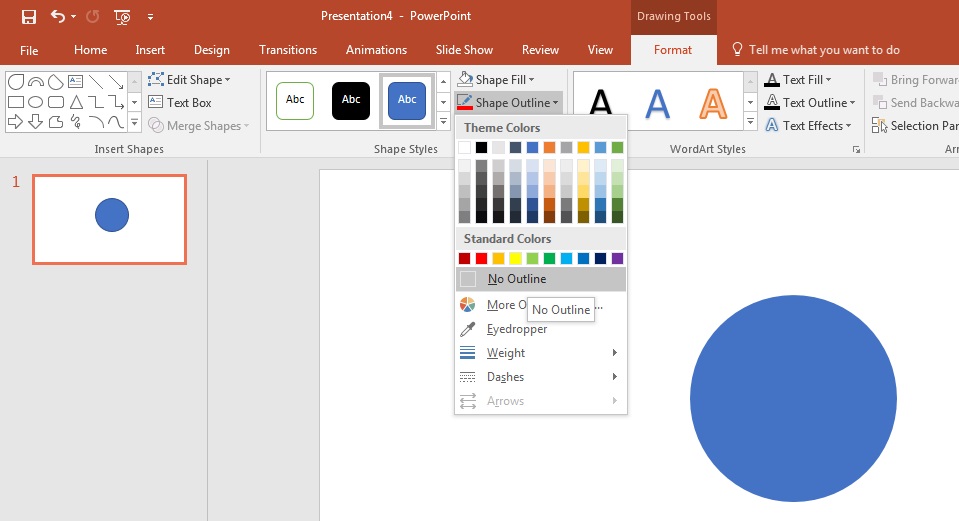Pick white in Theme Colors top row

tap(465, 147)
